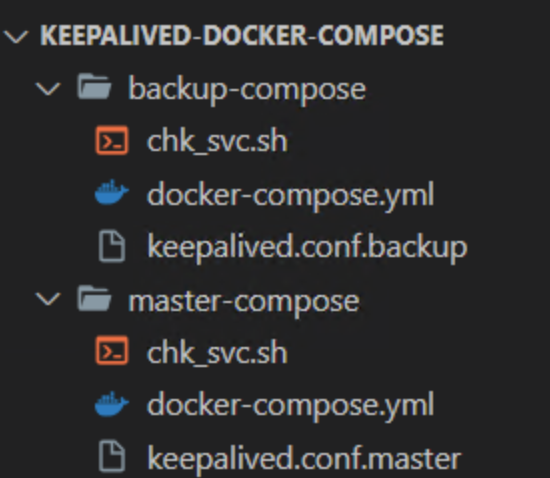550x478 pixels.
Task: Collapse the KEEPALIVED-DOCKER-COMPOSE root chevron
Action: click(x=16, y=36)
